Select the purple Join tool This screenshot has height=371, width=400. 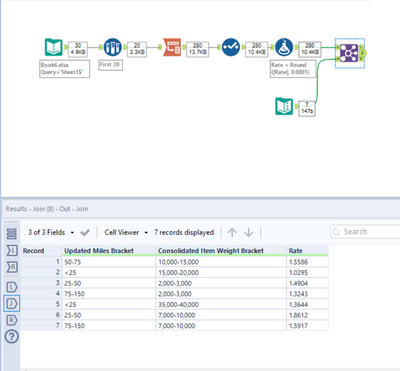pyautogui.click(x=349, y=53)
